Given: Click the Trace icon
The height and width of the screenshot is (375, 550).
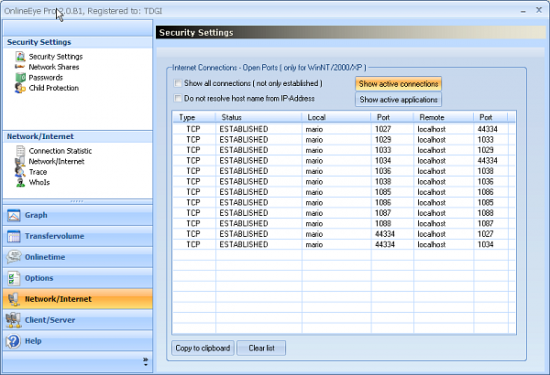Looking at the screenshot, I should coord(20,172).
